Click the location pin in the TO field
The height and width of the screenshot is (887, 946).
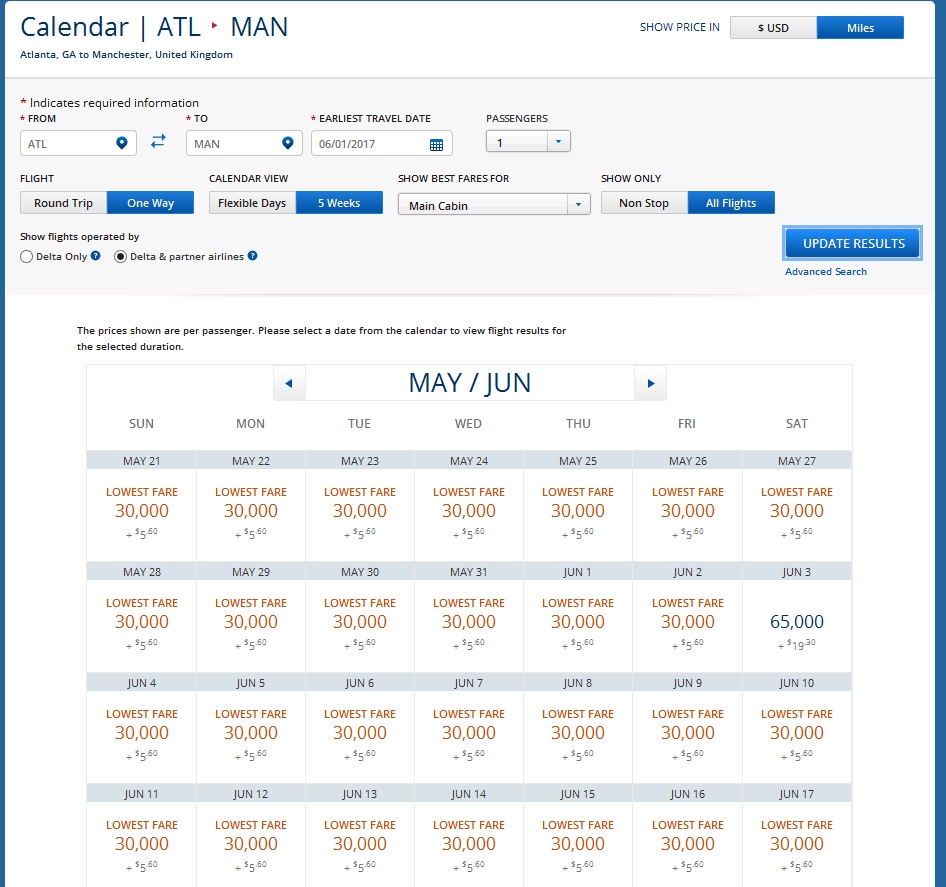coord(288,143)
